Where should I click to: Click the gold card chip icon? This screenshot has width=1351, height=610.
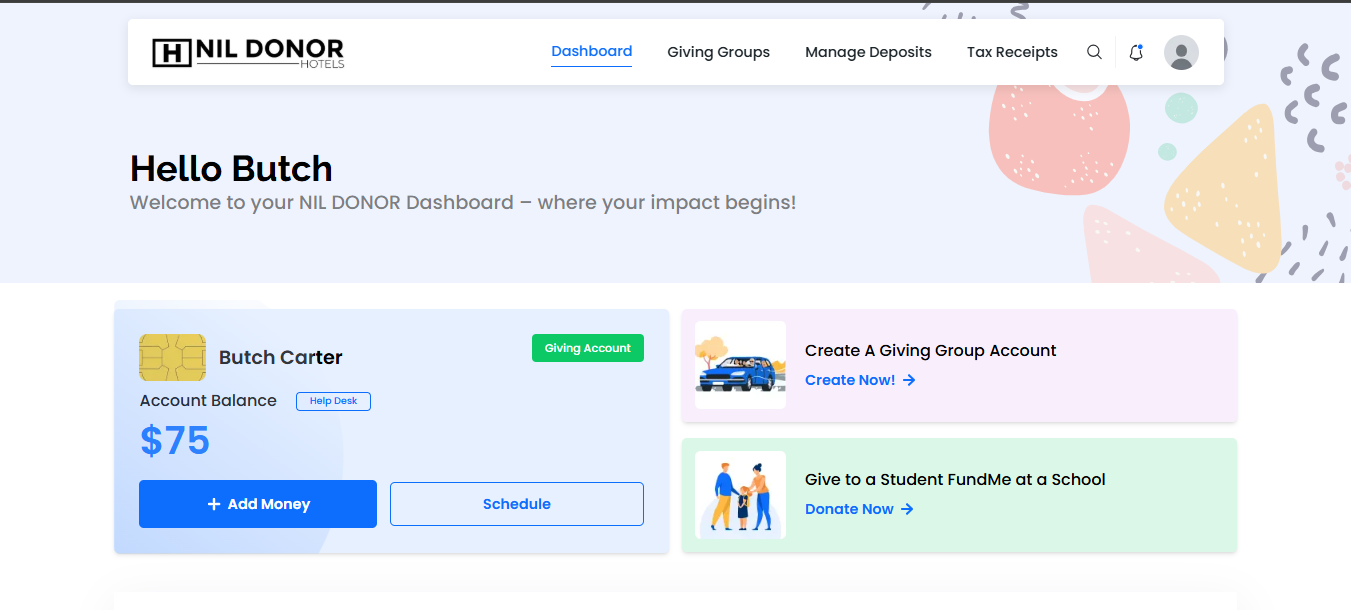click(172, 358)
